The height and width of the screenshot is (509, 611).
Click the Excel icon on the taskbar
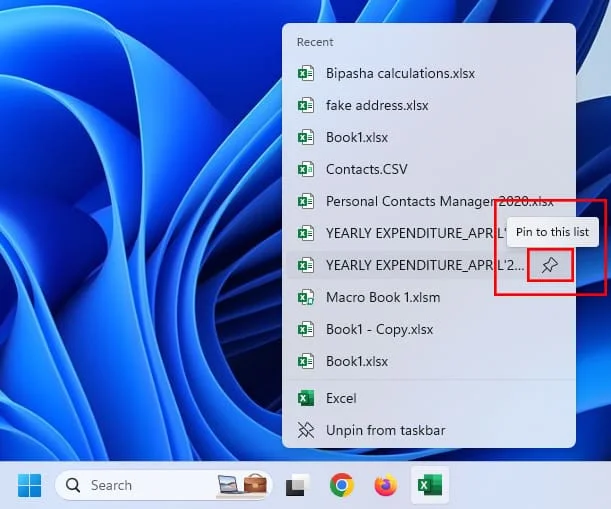[x=430, y=485]
